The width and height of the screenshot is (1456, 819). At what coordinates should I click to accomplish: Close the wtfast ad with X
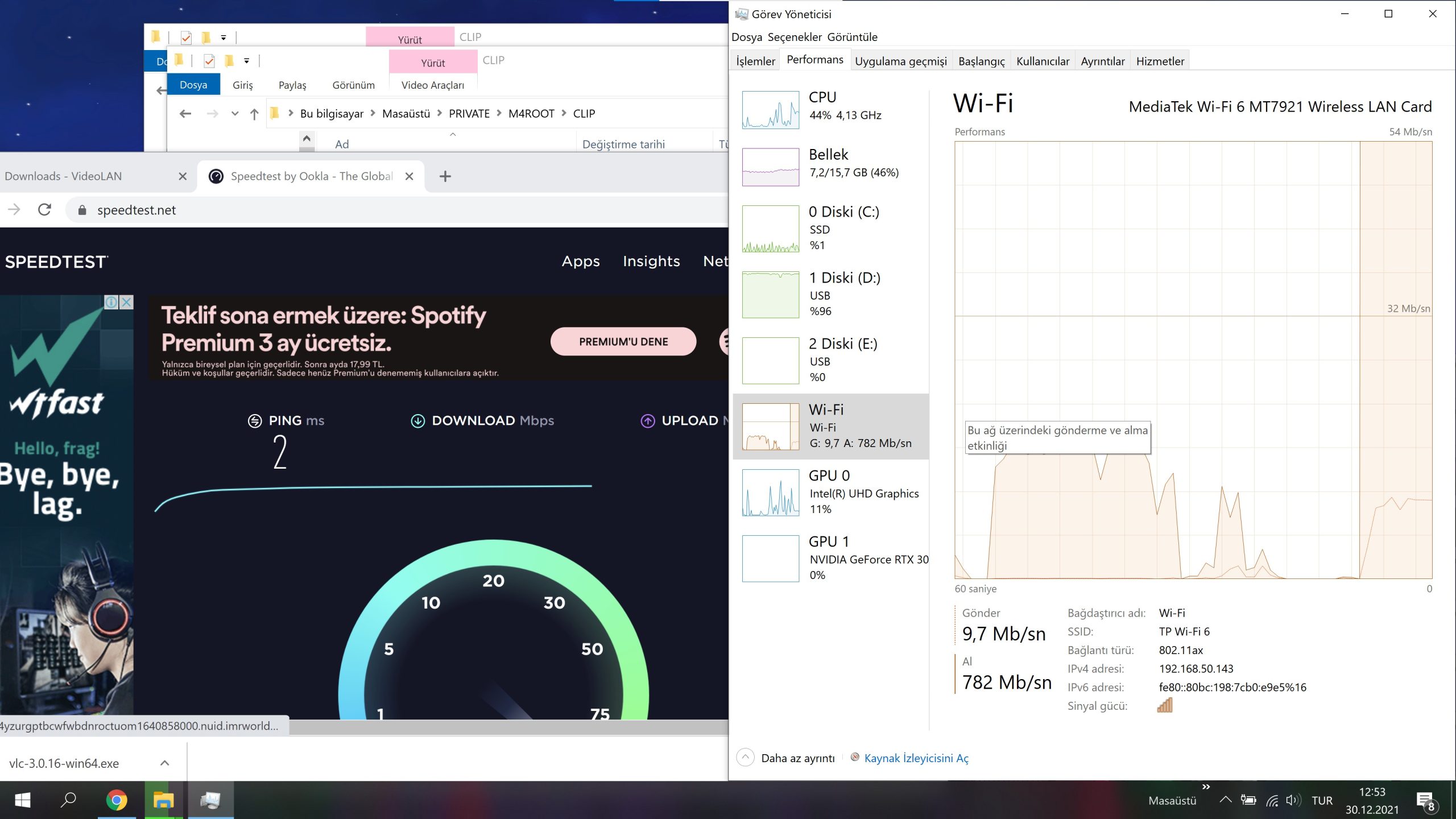(127, 302)
